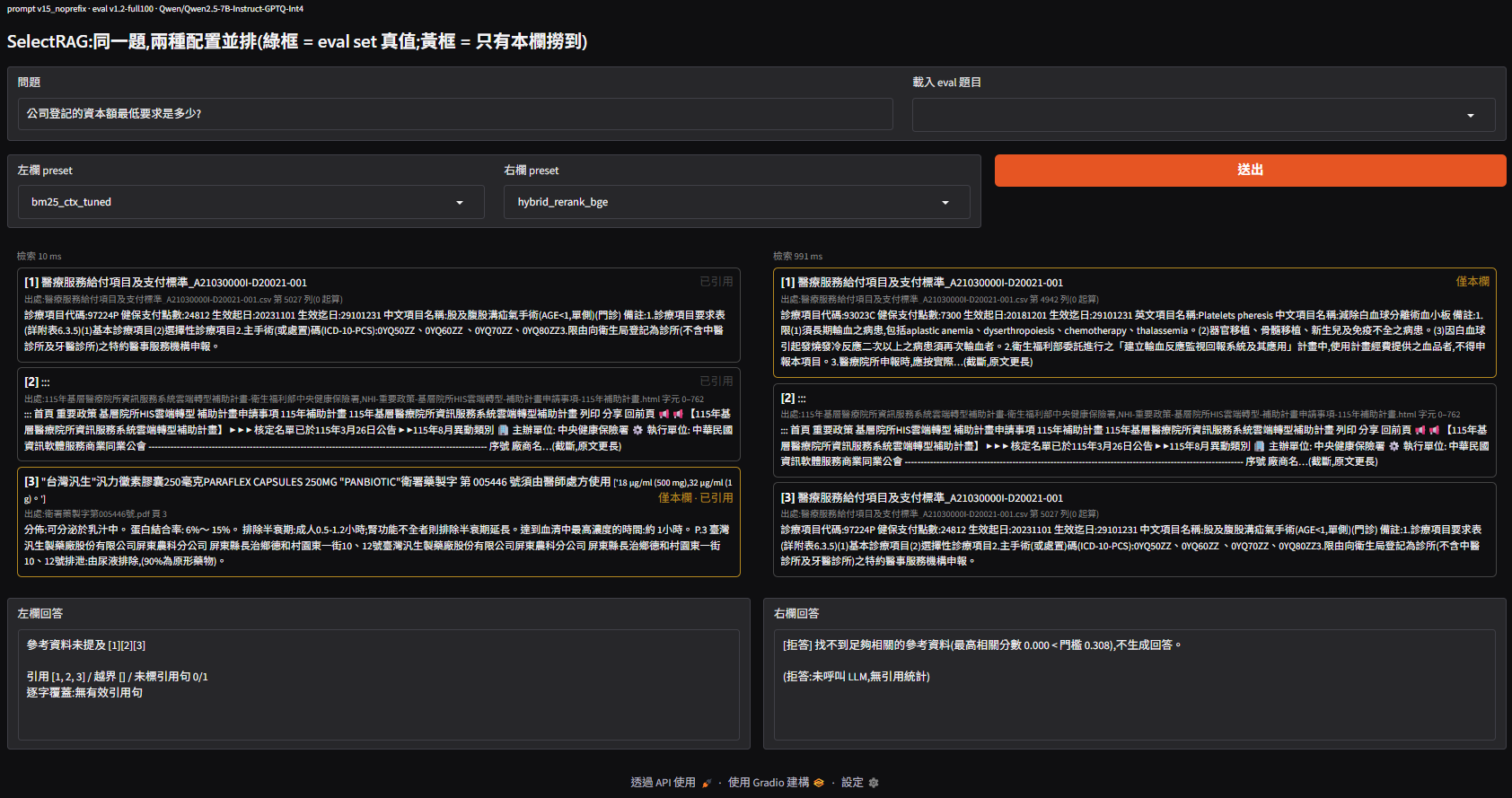Click the line 逐字覆蓋:無有效引用句
The height and width of the screenshot is (798, 1512).
(x=84, y=693)
